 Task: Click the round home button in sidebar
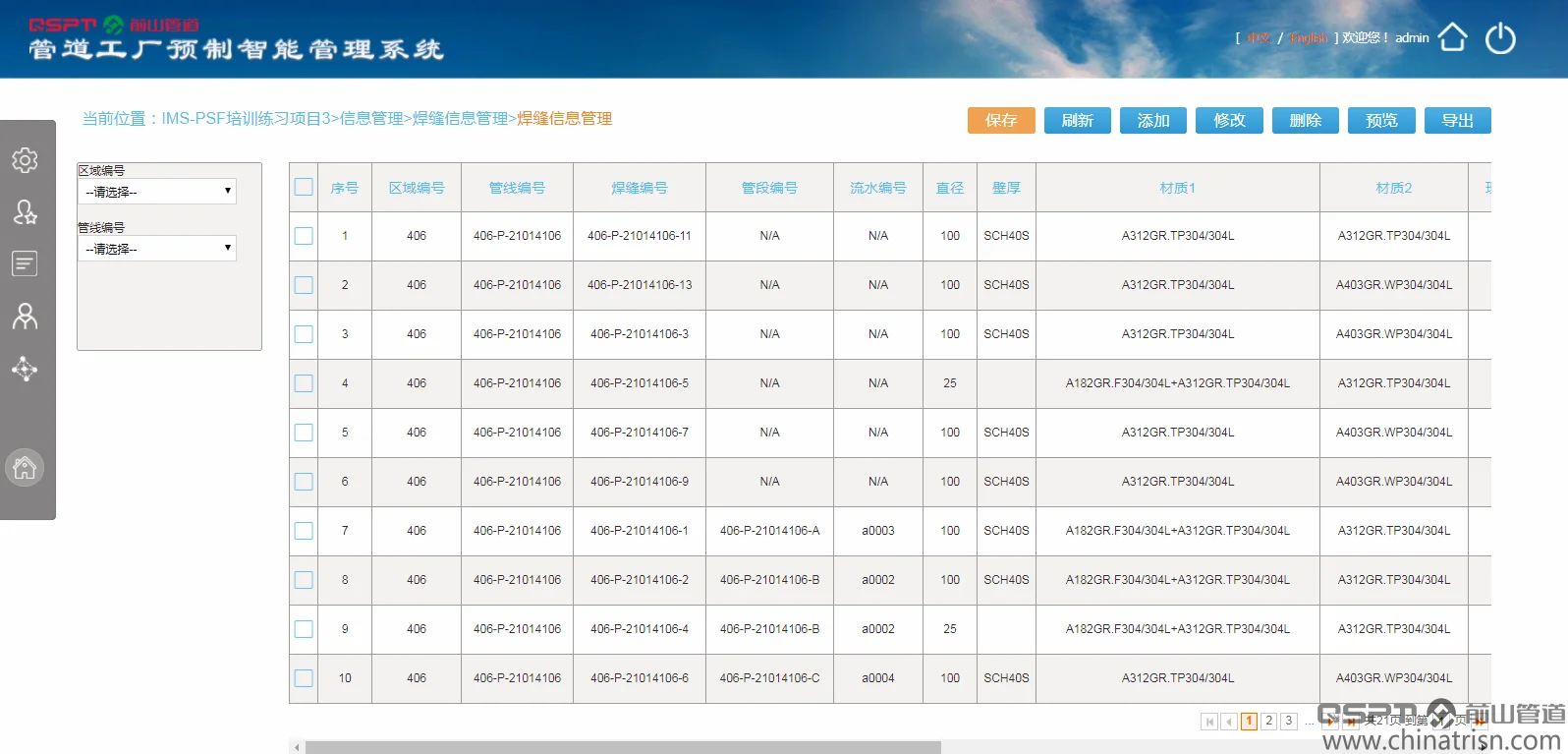25,468
